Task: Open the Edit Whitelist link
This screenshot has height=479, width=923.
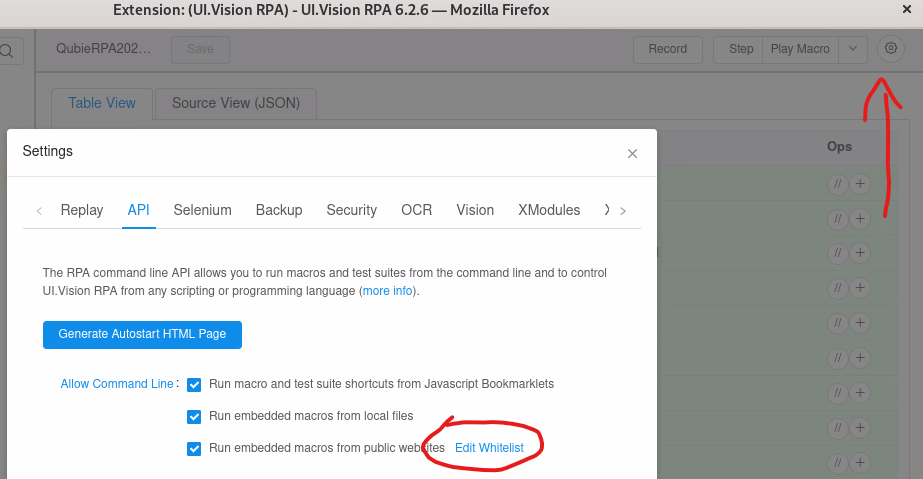Action: click(x=489, y=448)
